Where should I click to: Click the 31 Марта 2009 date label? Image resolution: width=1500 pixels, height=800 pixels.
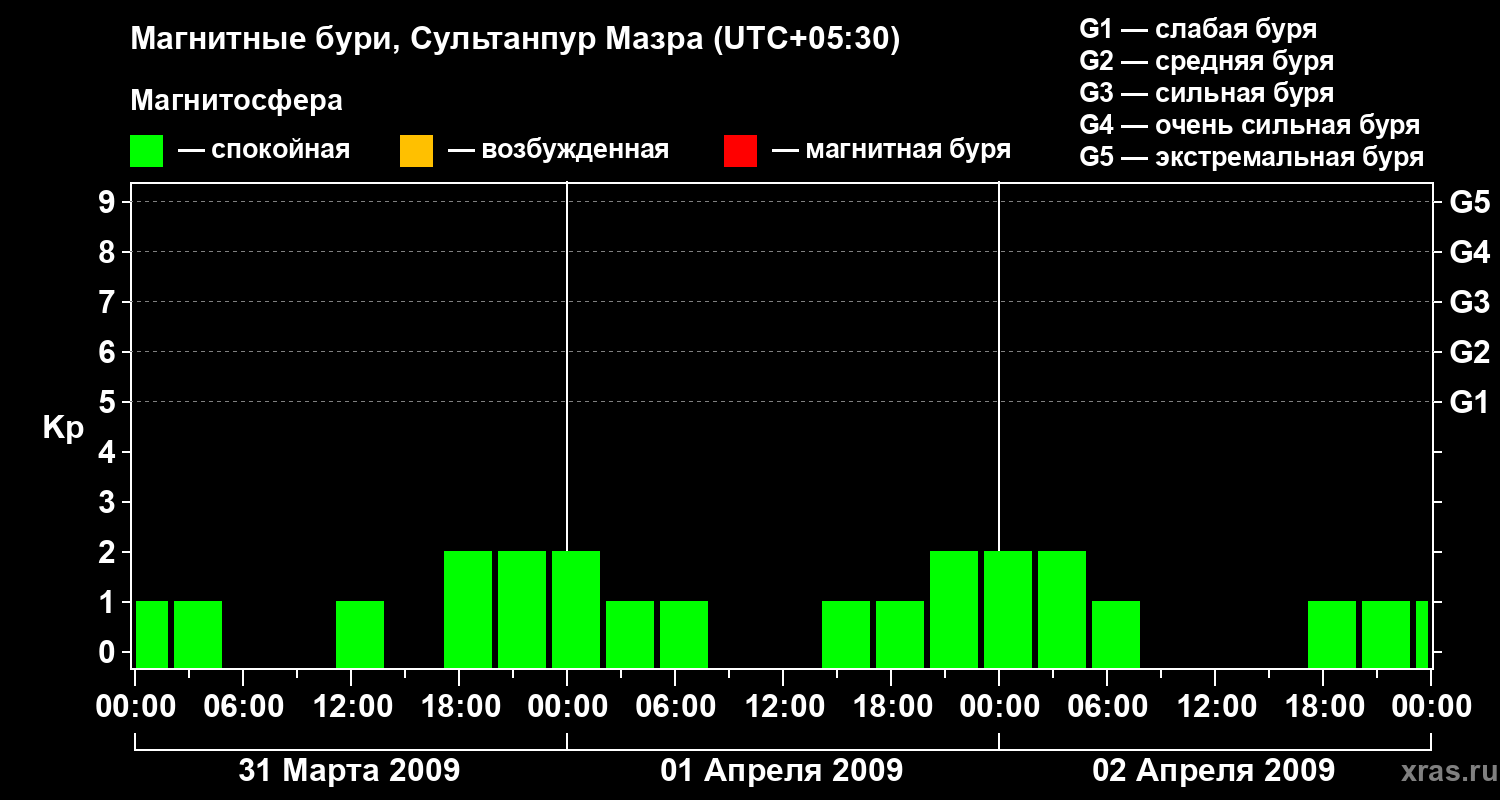tap(349, 770)
